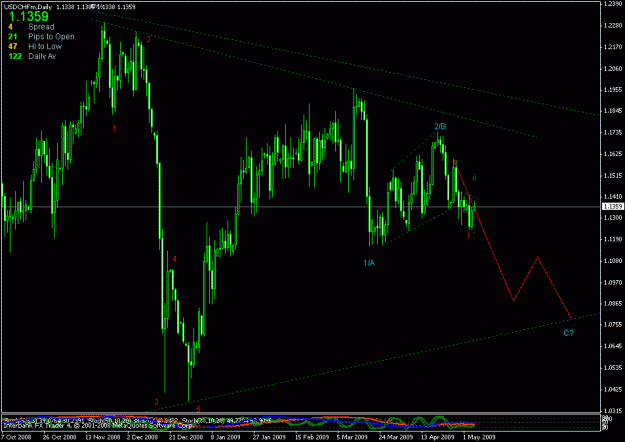625x442 pixels.
Task: Click the 26 Oct 2008 date label
Action: (x=59, y=437)
